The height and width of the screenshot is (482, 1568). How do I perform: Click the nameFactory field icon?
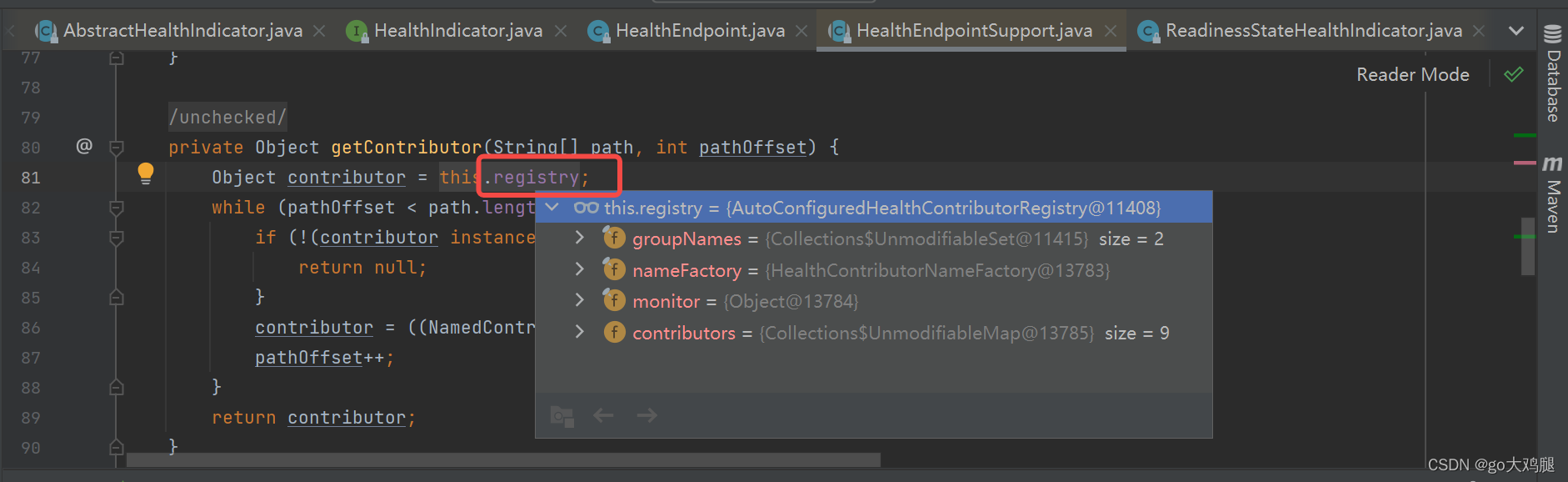tap(614, 270)
